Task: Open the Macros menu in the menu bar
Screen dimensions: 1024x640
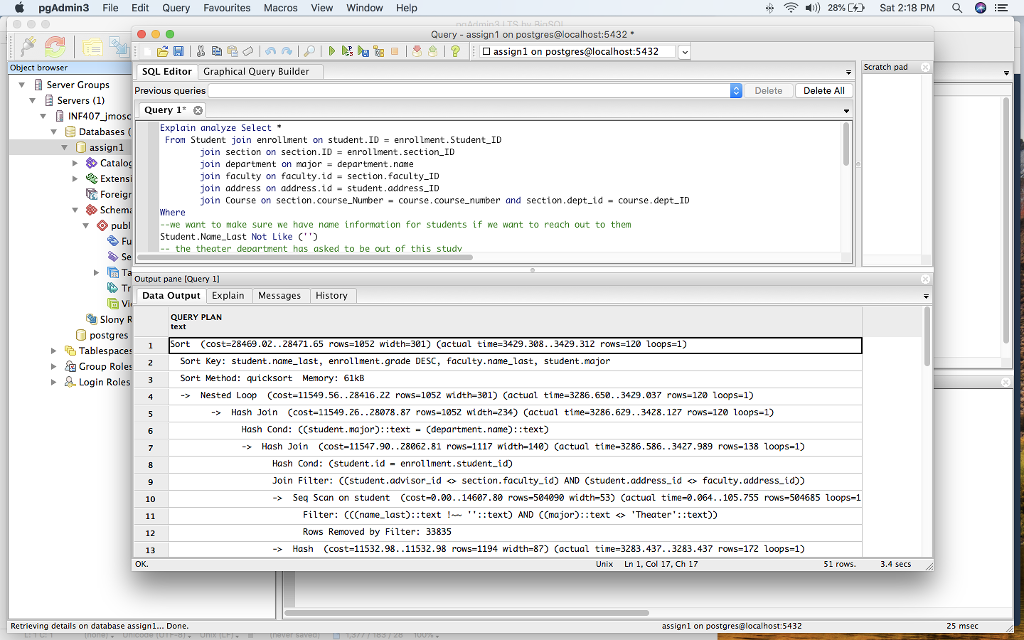Action: 280,8
